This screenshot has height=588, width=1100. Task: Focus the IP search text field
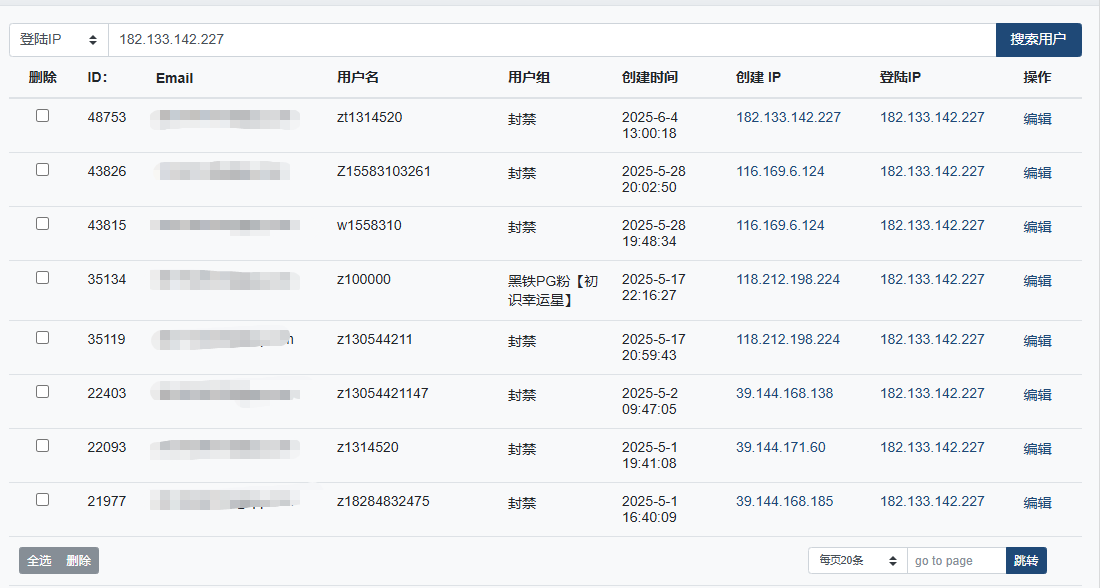[552, 40]
